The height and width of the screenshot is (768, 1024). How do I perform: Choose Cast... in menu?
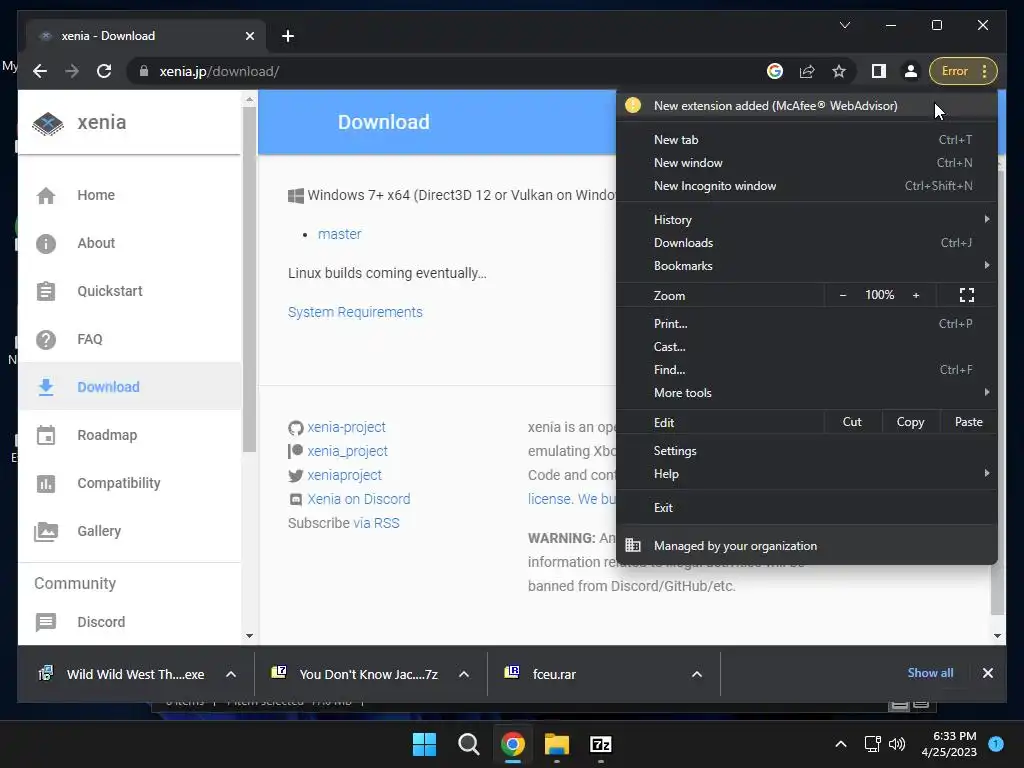point(806,347)
